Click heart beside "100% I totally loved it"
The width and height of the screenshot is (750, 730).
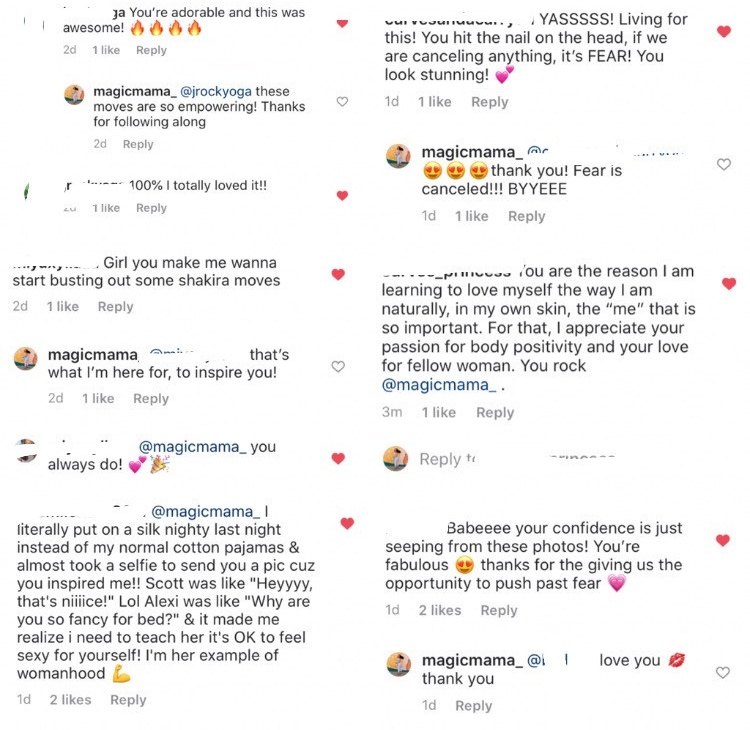pos(342,196)
